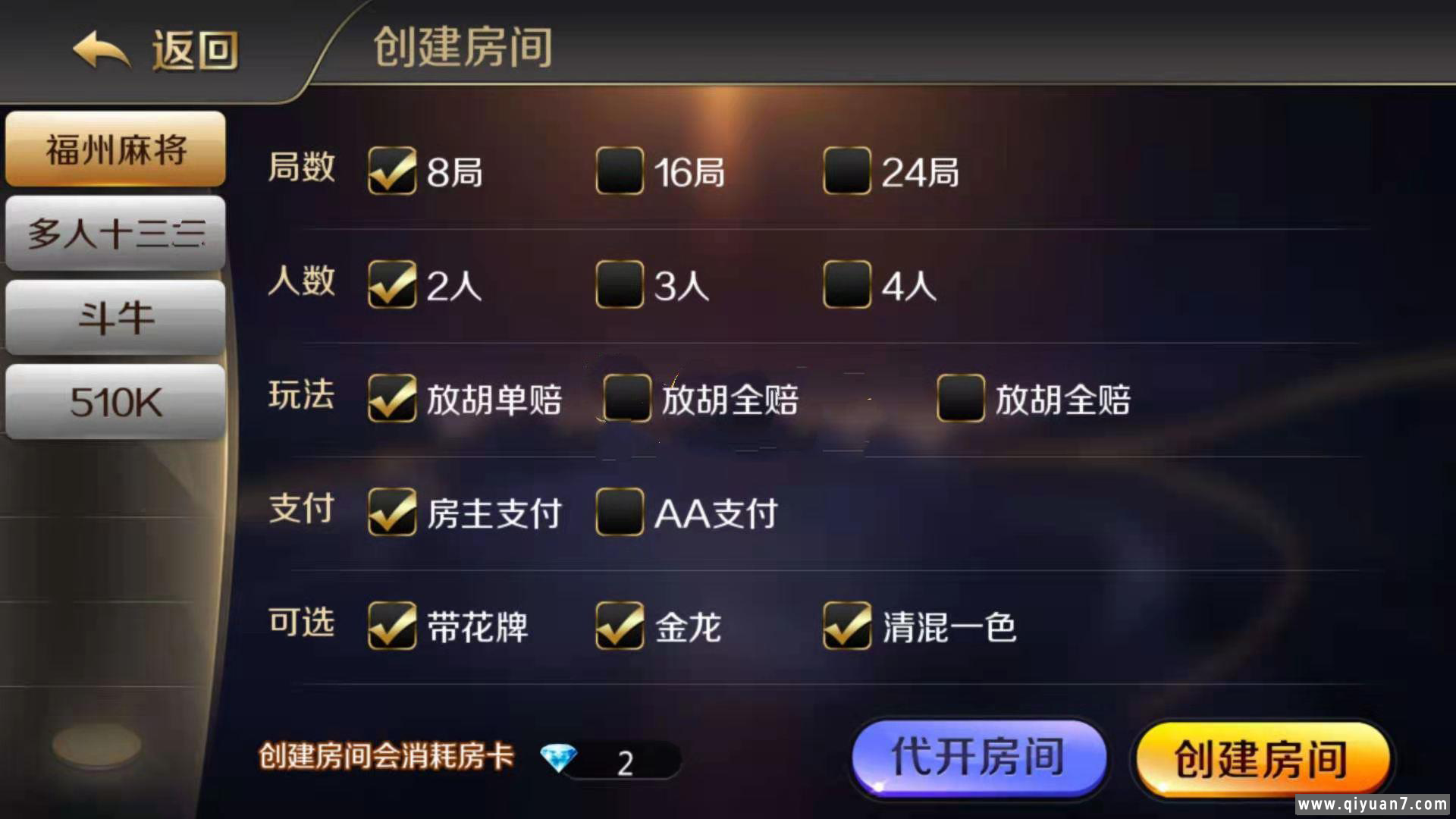
Task: Click the orange 创建房间 button
Action: click(x=1262, y=758)
